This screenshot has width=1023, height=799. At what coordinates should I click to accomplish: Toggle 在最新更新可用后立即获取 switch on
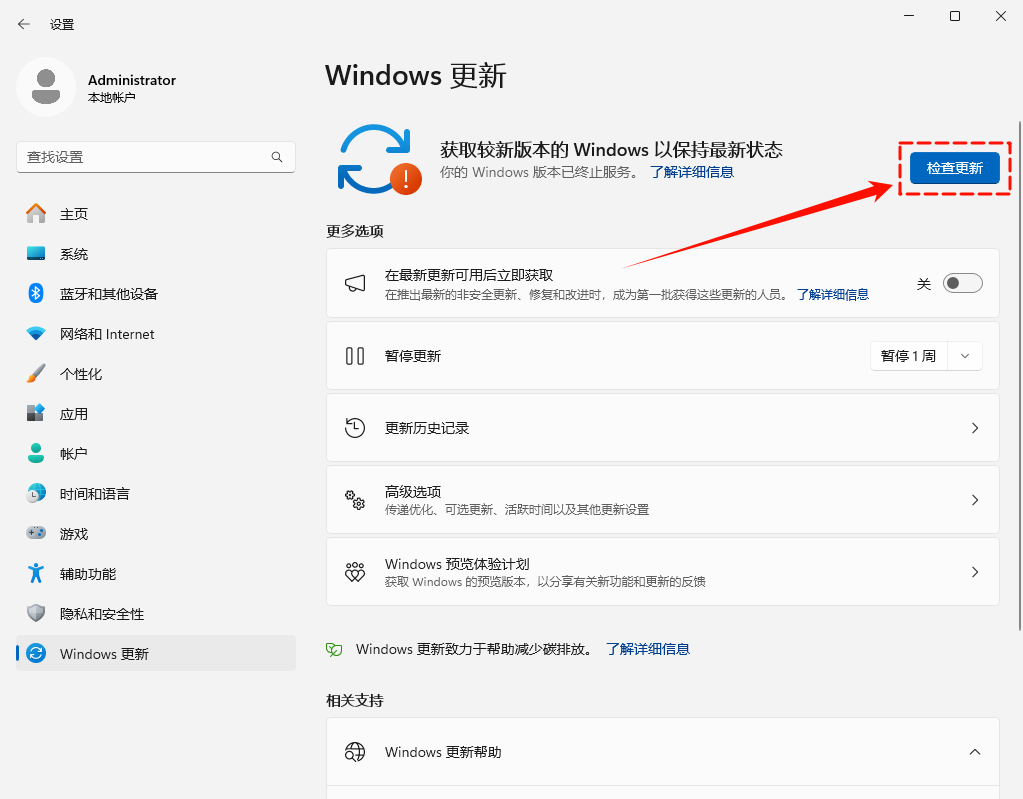(961, 283)
